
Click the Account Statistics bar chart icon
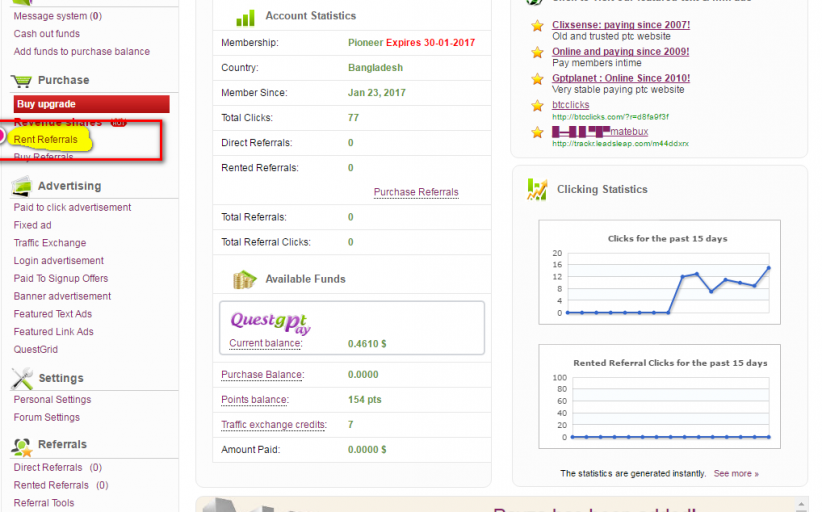(x=245, y=17)
